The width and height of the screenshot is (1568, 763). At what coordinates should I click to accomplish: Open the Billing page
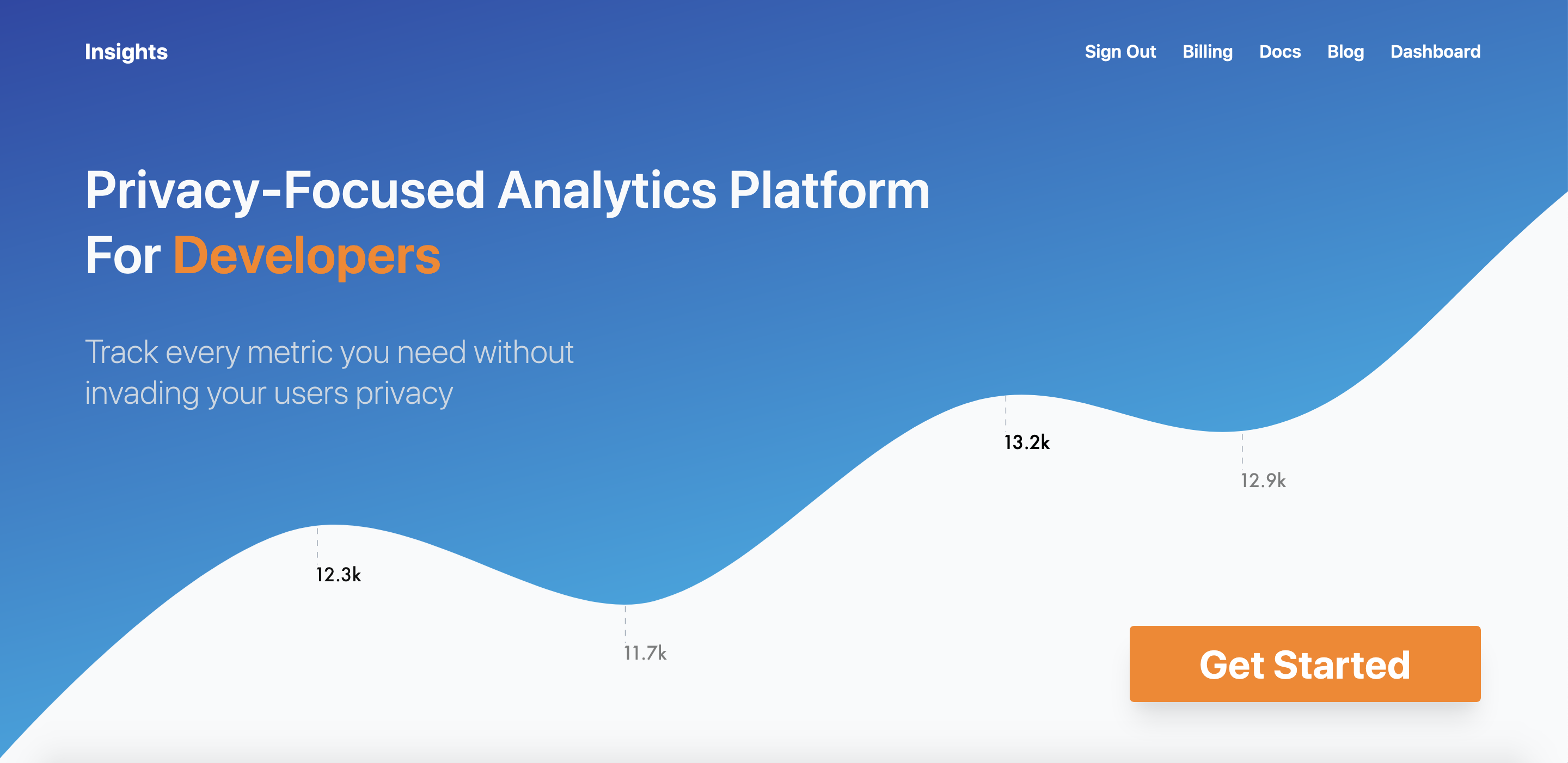(x=1208, y=52)
